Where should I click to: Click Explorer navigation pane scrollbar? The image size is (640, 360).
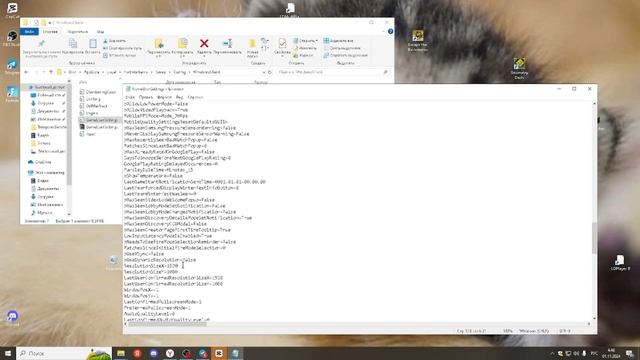click(69, 135)
